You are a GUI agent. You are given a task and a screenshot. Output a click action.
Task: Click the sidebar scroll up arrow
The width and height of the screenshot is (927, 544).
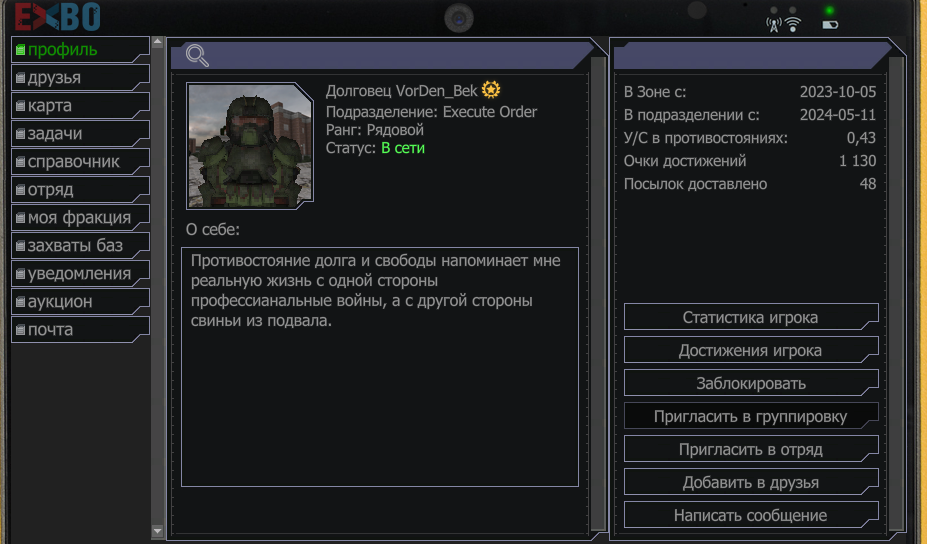coord(157,42)
